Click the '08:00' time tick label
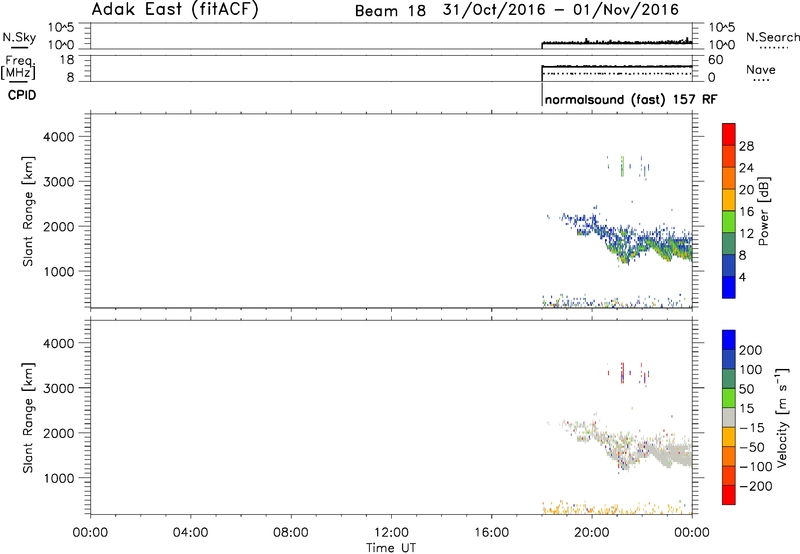The image size is (800, 554). tap(291, 533)
